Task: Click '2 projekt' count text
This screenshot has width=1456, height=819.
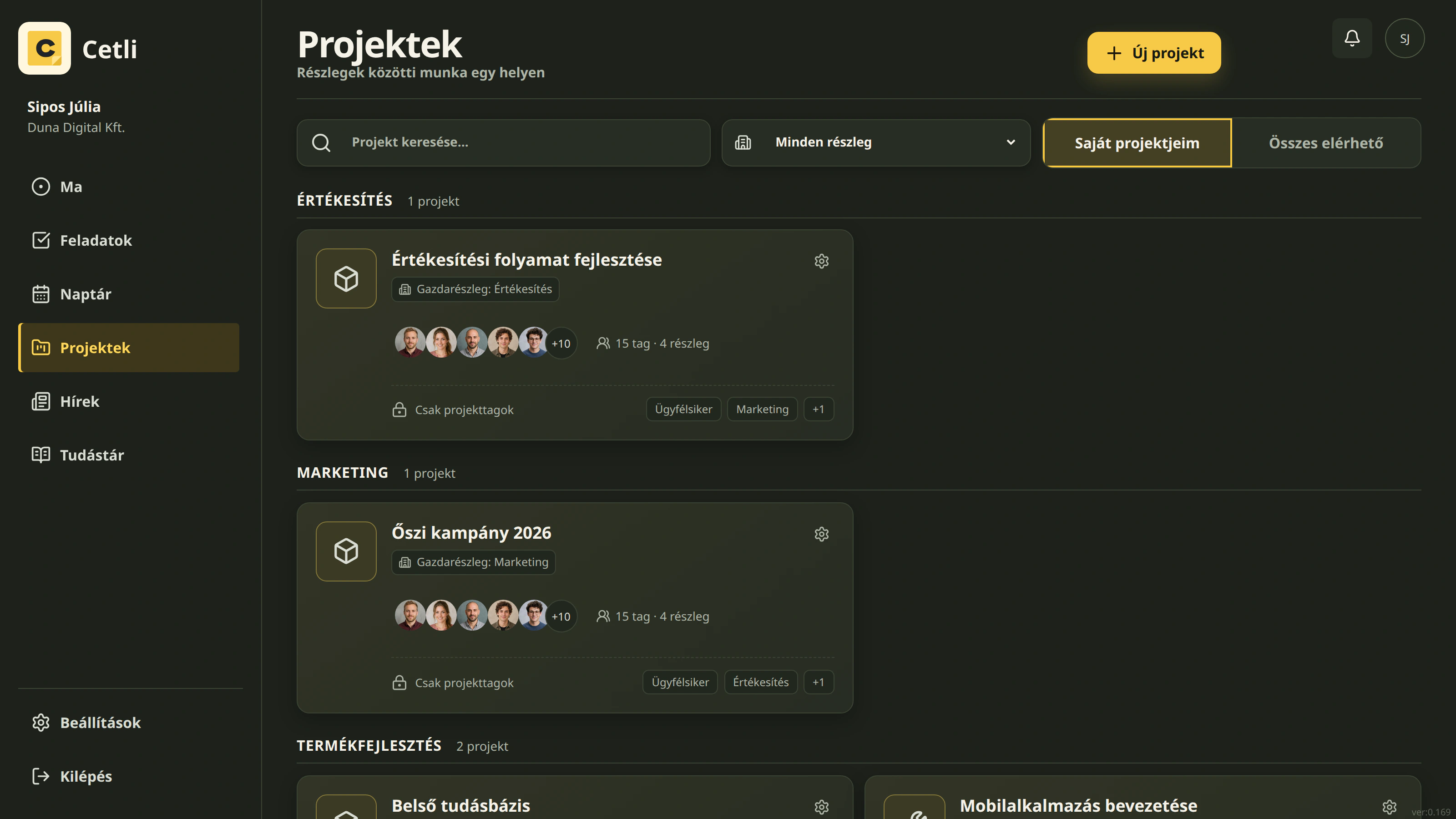Action: point(482,746)
